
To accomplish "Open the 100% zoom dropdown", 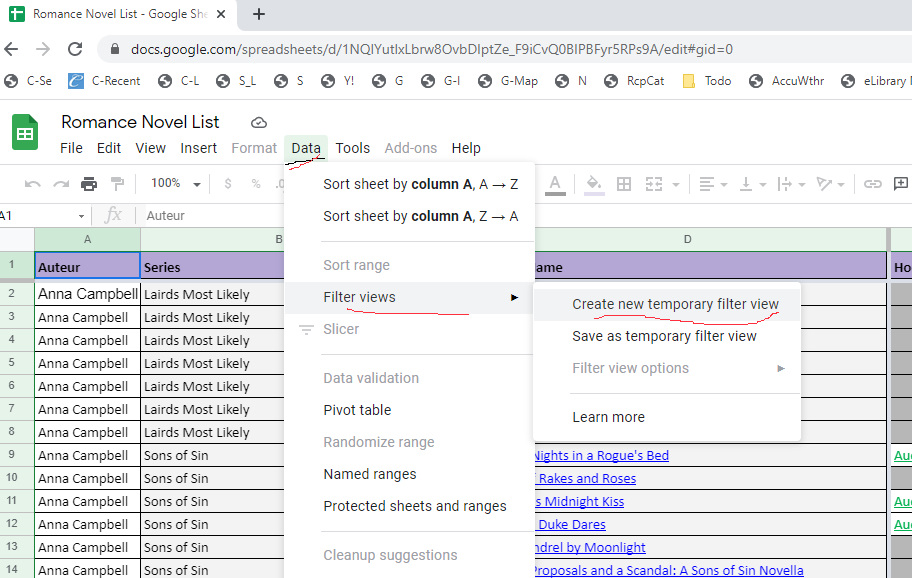I will (x=175, y=184).
